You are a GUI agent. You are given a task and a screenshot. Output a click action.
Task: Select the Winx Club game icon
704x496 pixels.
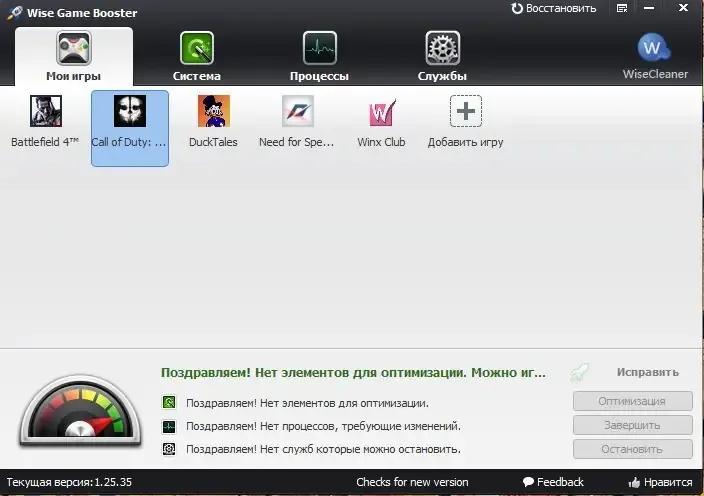pos(382,112)
